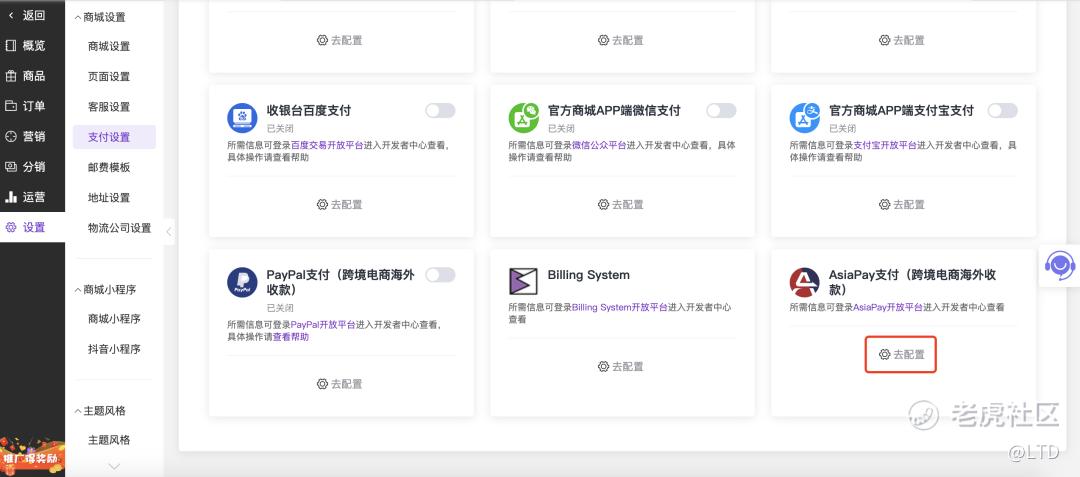Click the Alipay APP pay logo
This screenshot has width=1080, height=477.
(804, 118)
